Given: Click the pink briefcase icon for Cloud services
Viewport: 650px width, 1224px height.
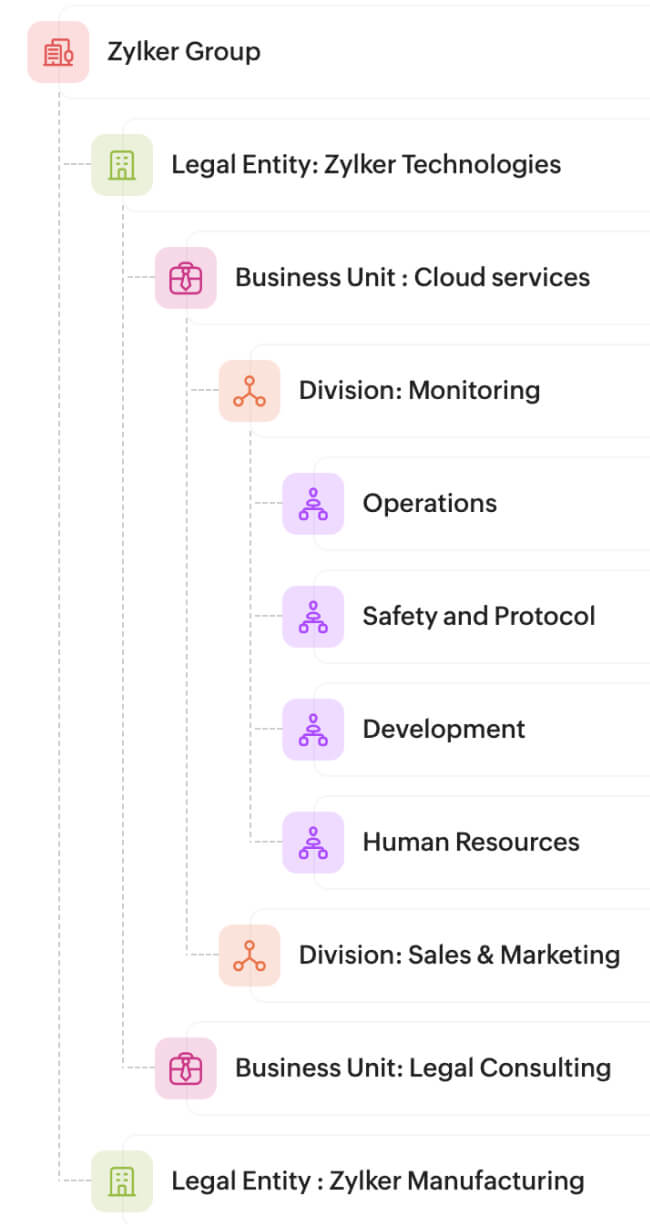Looking at the screenshot, I should point(186,278).
